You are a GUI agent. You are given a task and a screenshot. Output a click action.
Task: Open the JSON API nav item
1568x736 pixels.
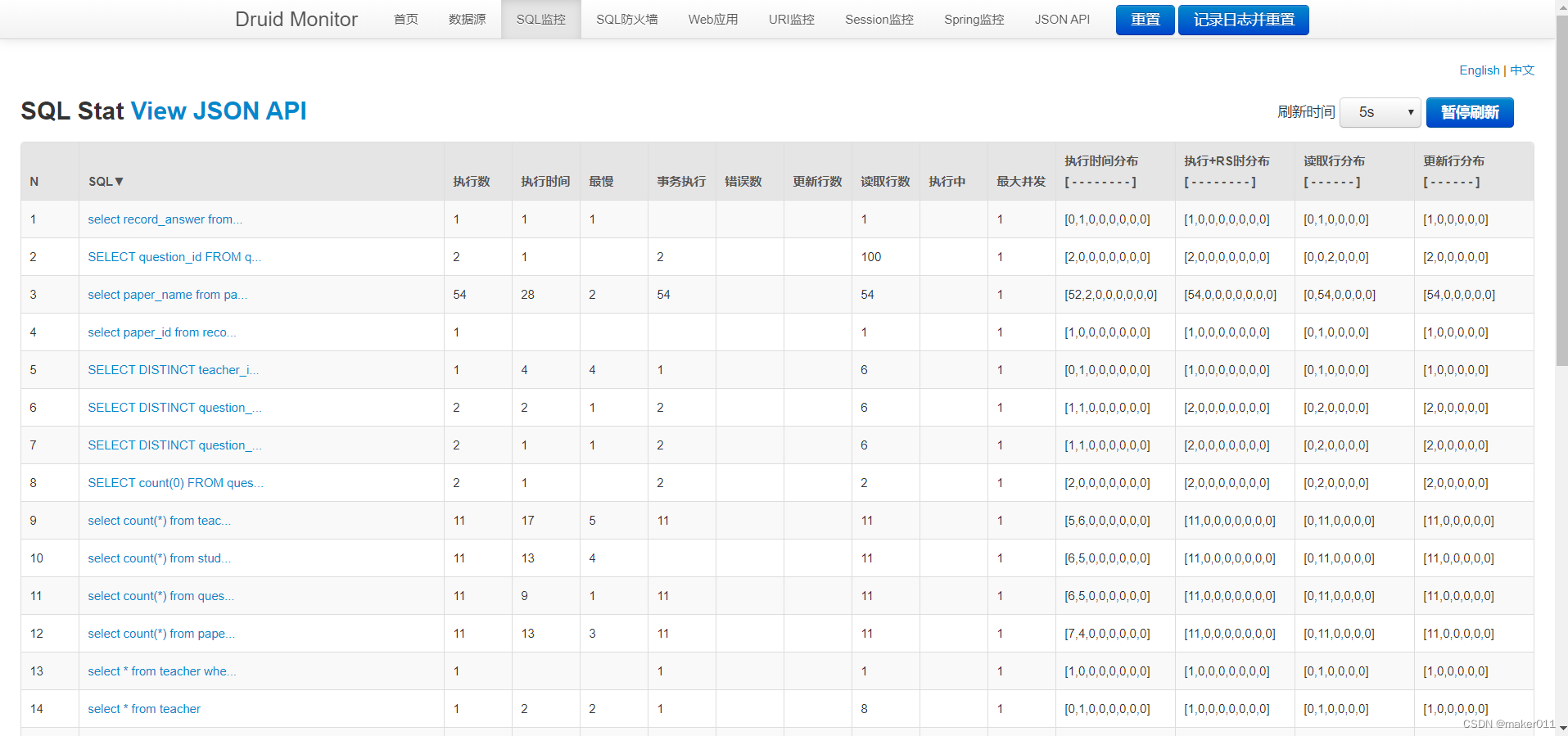(x=1062, y=19)
